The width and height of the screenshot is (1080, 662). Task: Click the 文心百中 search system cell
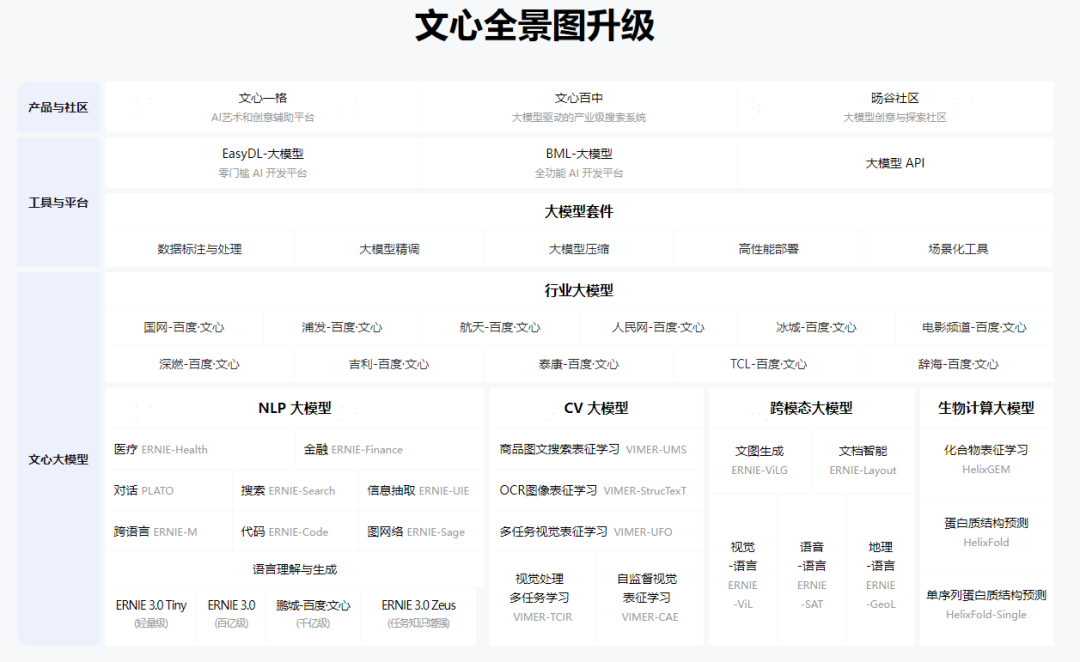pyautogui.click(x=579, y=107)
